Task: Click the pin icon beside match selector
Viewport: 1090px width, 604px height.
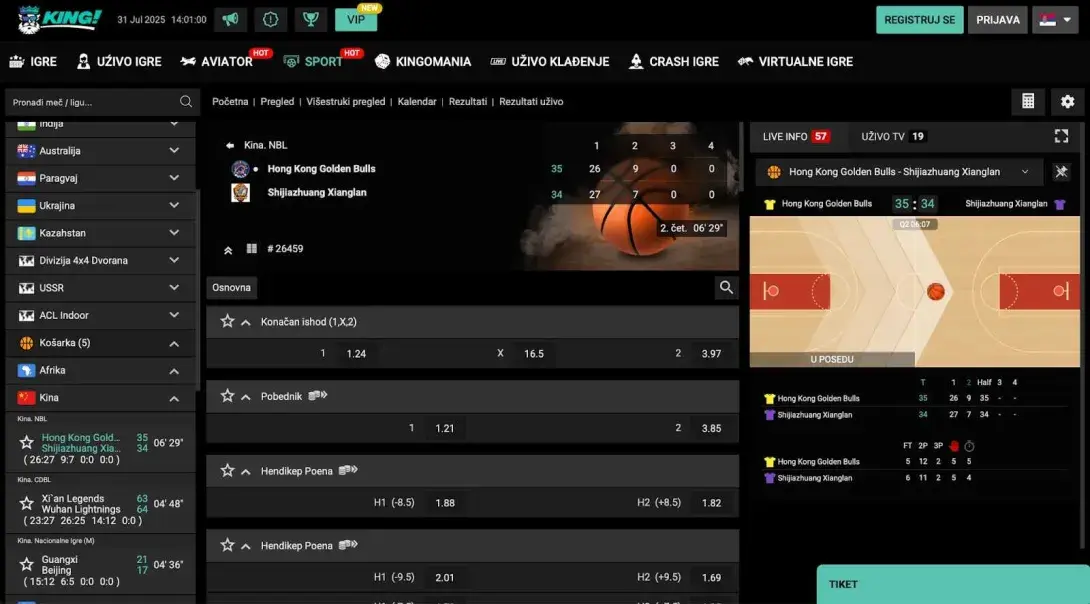Action: pos(1061,172)
